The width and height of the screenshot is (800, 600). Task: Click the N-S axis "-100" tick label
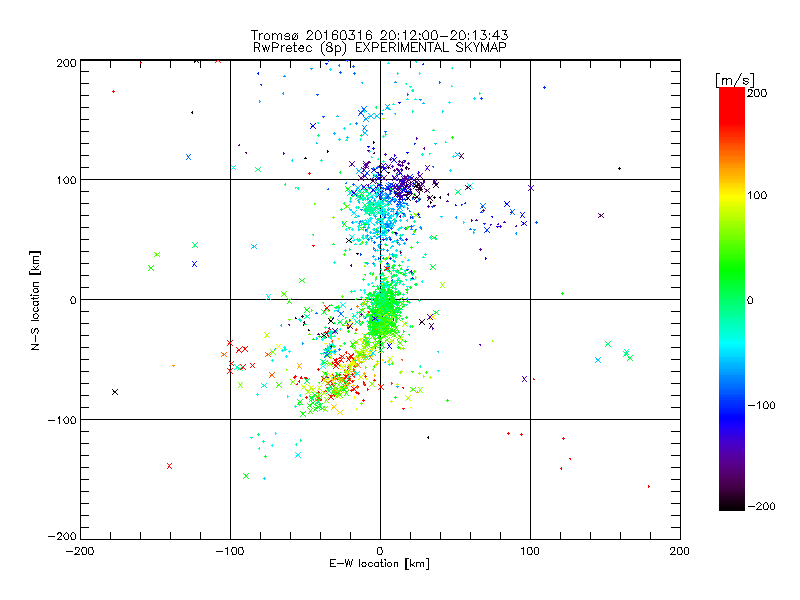pos(62,420)
